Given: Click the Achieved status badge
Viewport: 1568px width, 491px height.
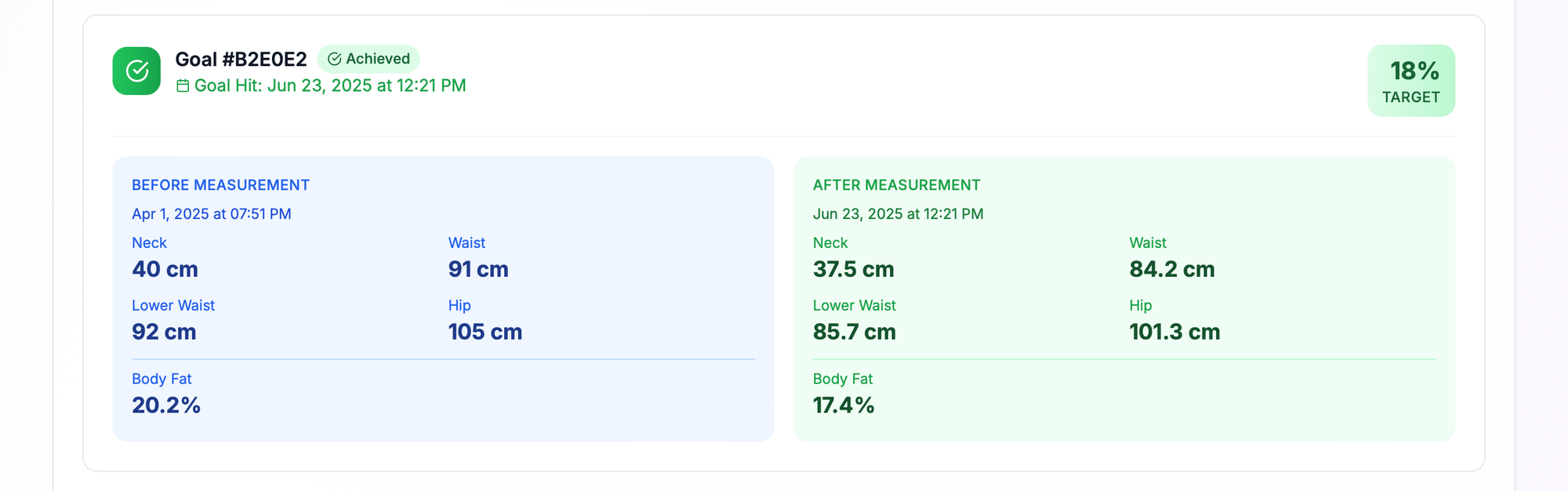Looking at the screenshot, I should 368,59.
